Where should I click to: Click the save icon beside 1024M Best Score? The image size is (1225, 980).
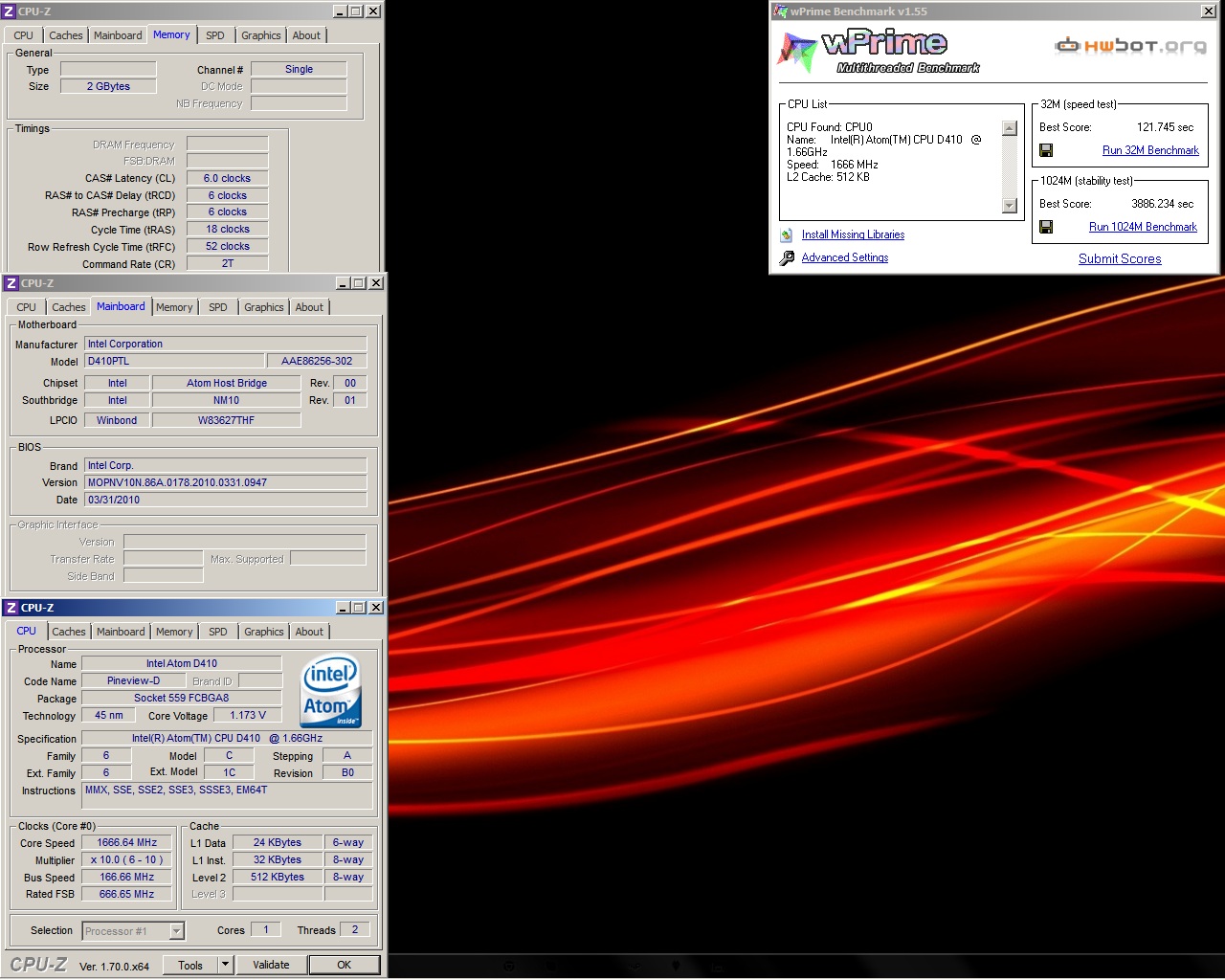(1046, 227)
